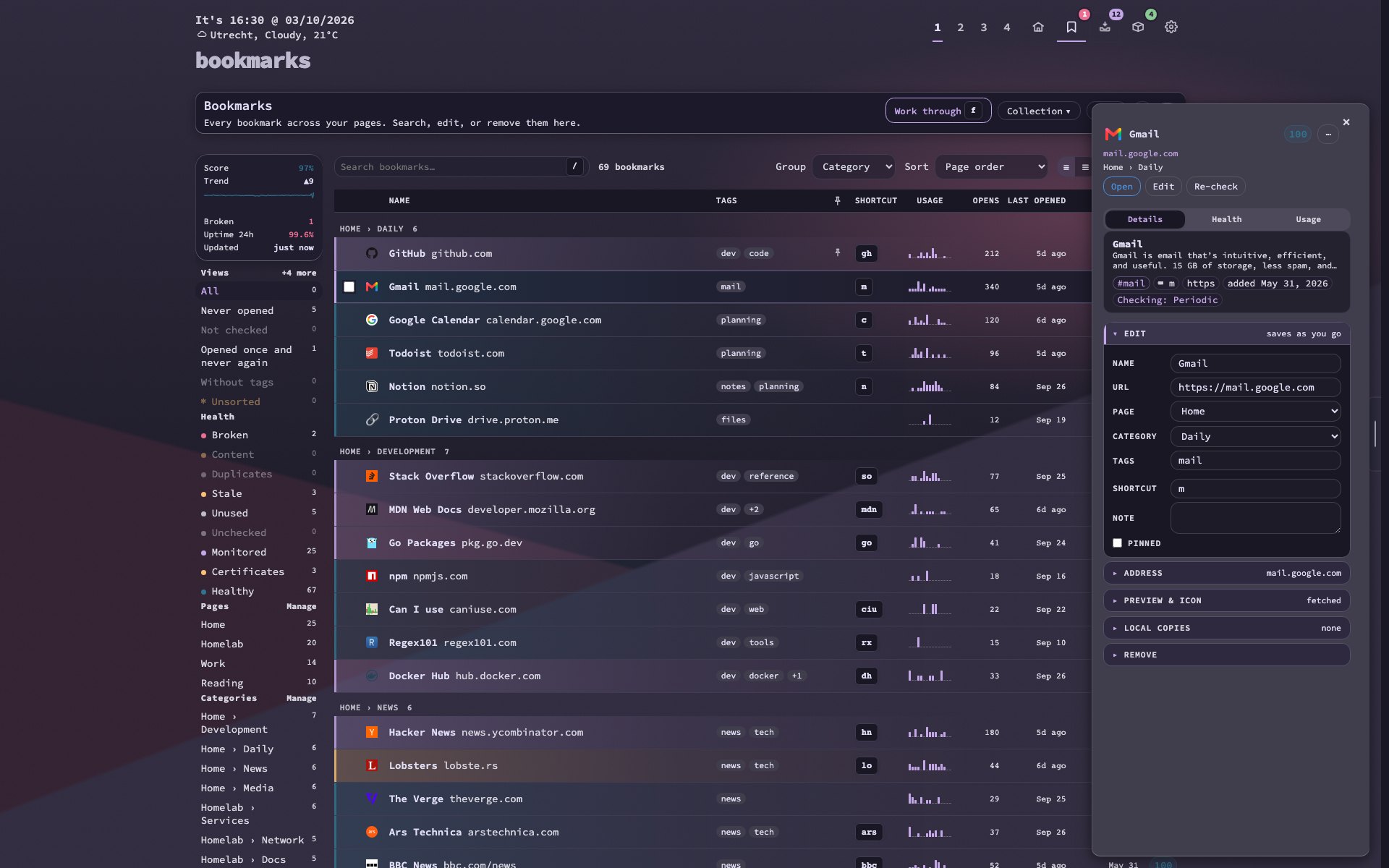Expand the REMOVE section
Viewport: 1389px width, 868px height.
1226,655
